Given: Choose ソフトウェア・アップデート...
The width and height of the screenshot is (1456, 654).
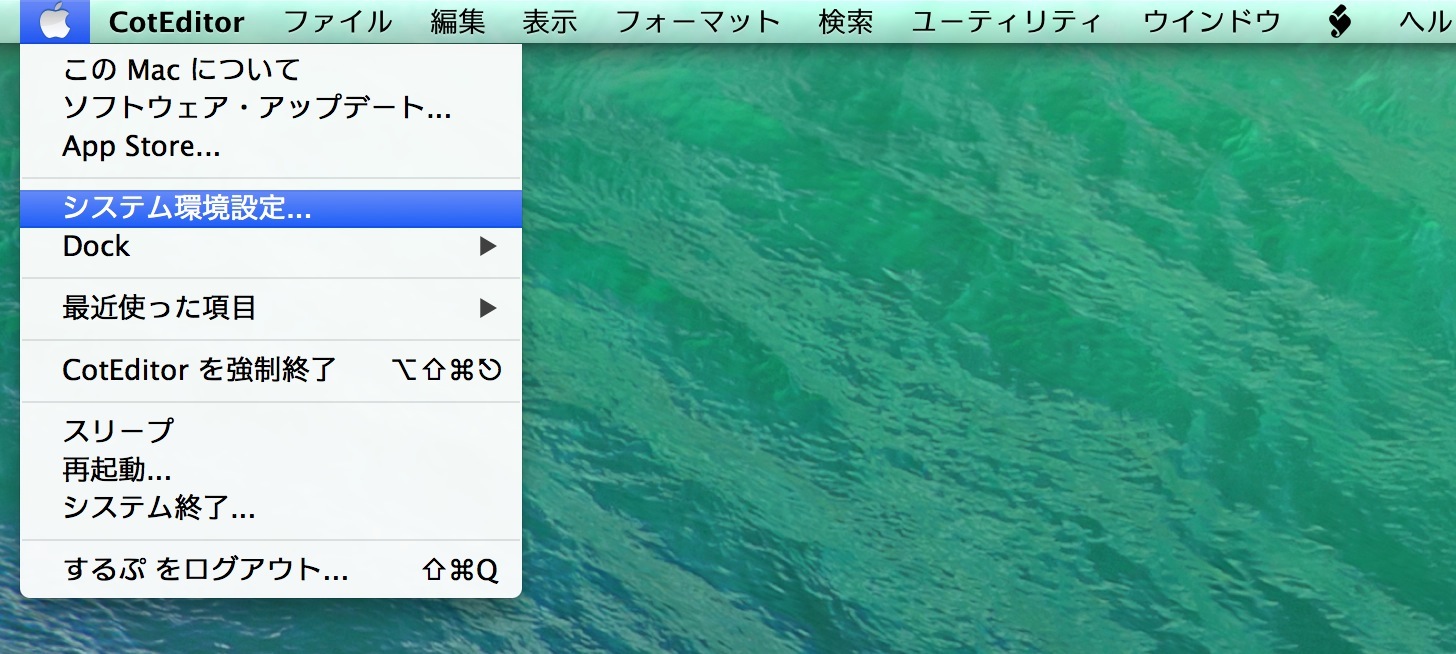Looking at the screenshot, I should click(x=271, y=108).
